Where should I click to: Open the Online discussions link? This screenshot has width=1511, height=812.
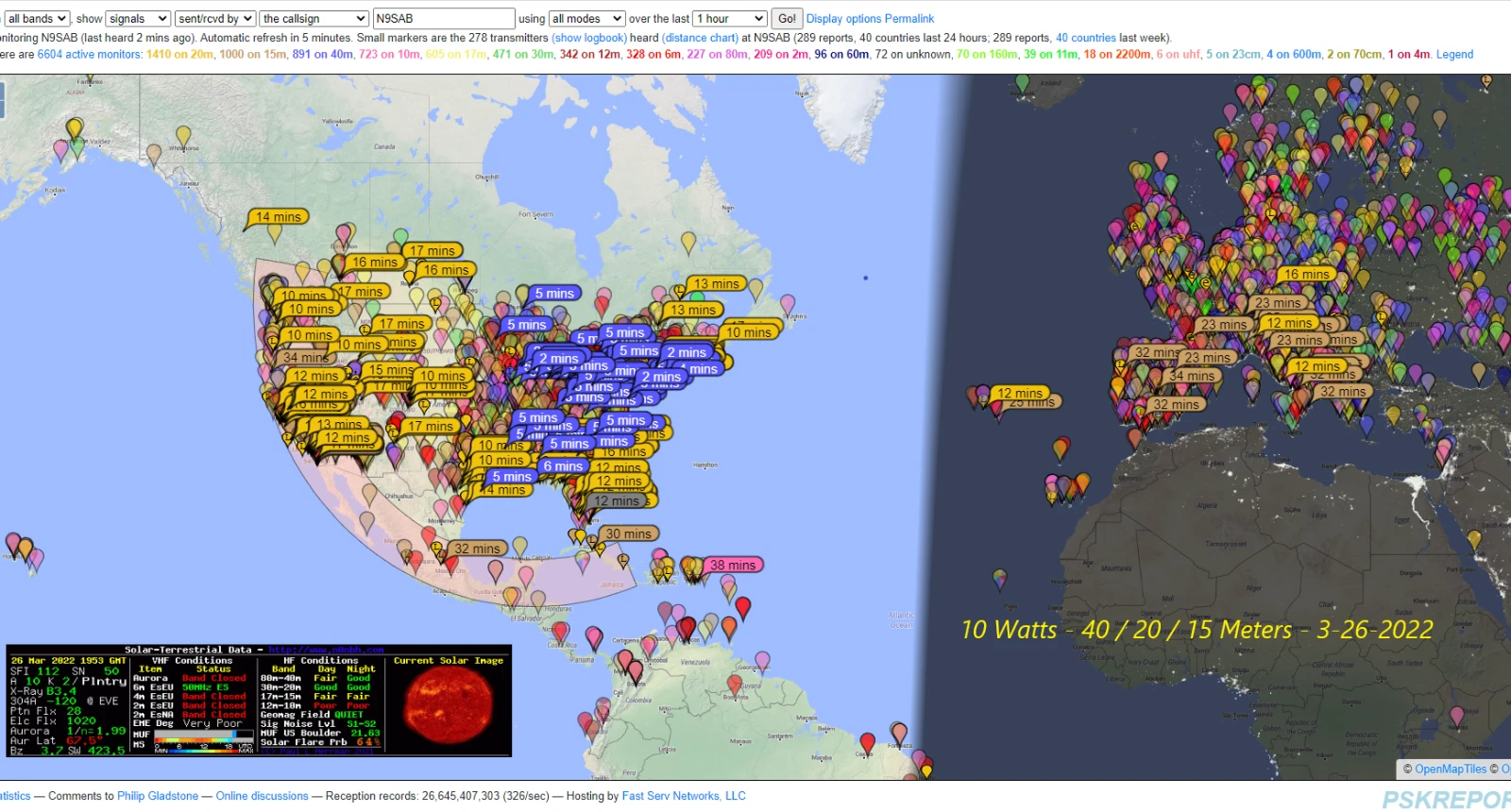tap(263, 796)
